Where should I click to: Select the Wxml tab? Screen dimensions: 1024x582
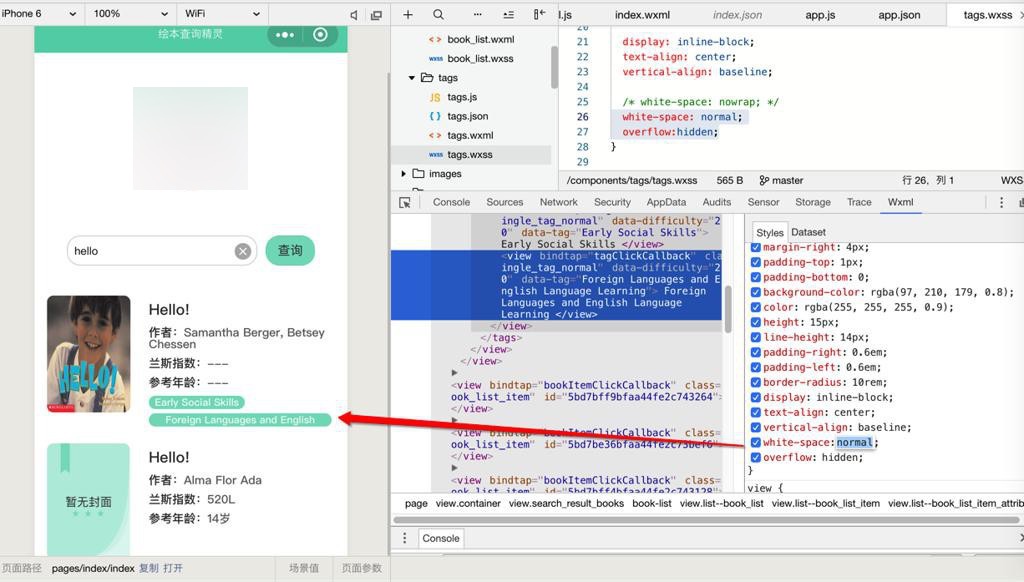tap(900, 202)
